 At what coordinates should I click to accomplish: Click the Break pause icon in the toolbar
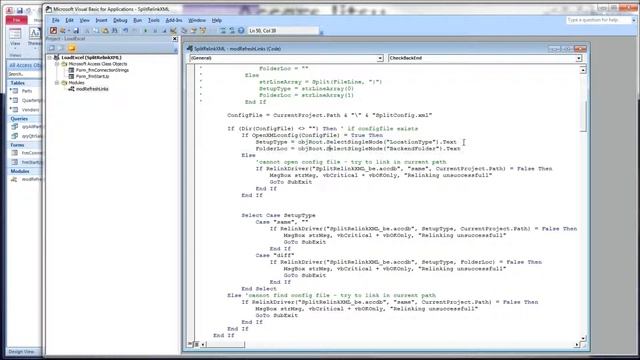(155, 31)
